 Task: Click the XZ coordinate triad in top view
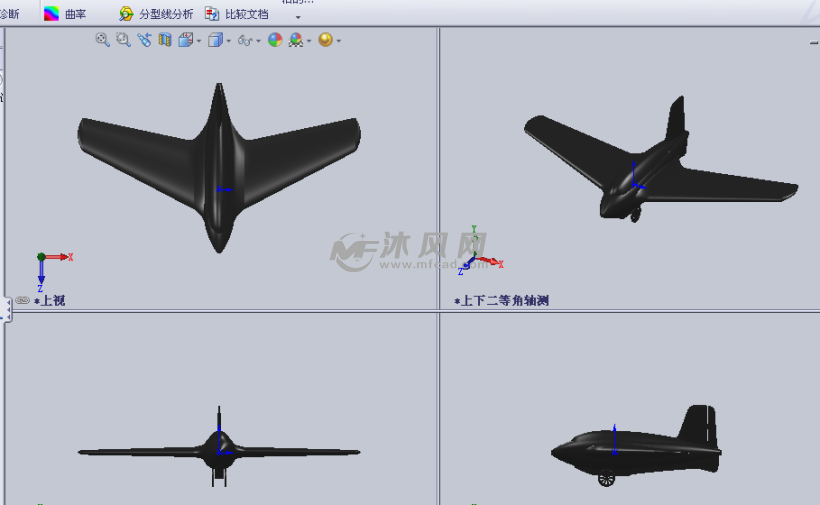53,271
